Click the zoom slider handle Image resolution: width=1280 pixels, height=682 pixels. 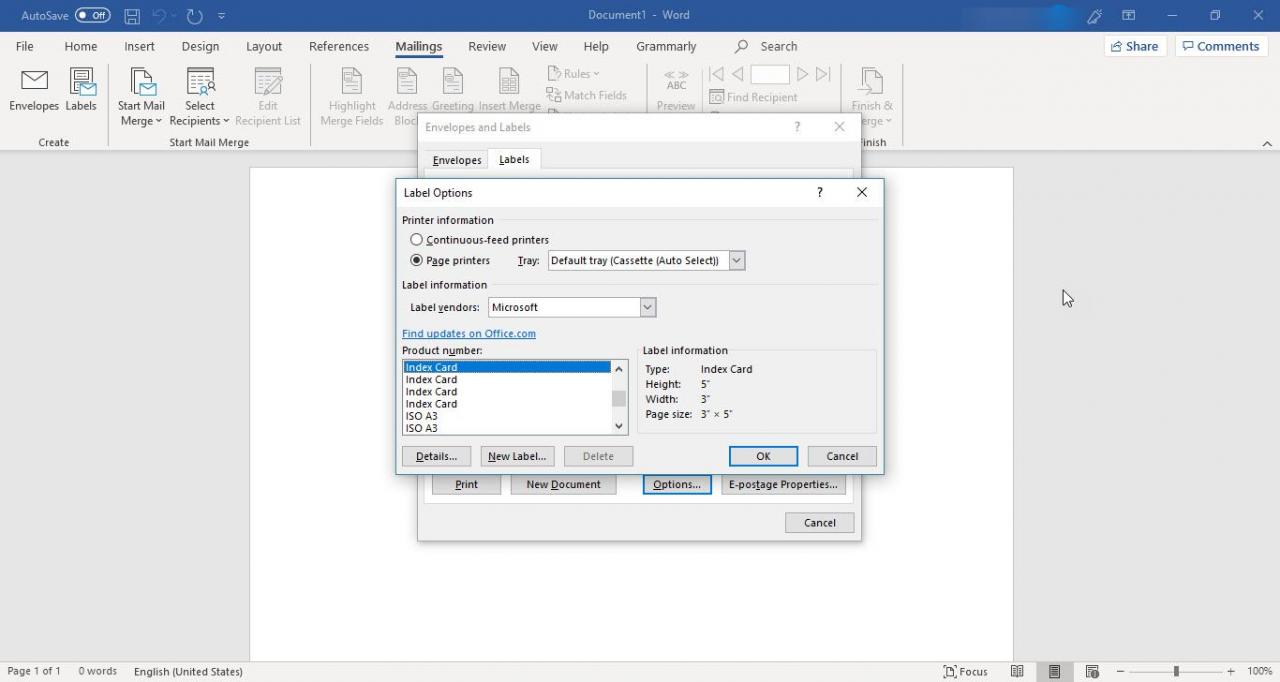tap(1176, 671)
